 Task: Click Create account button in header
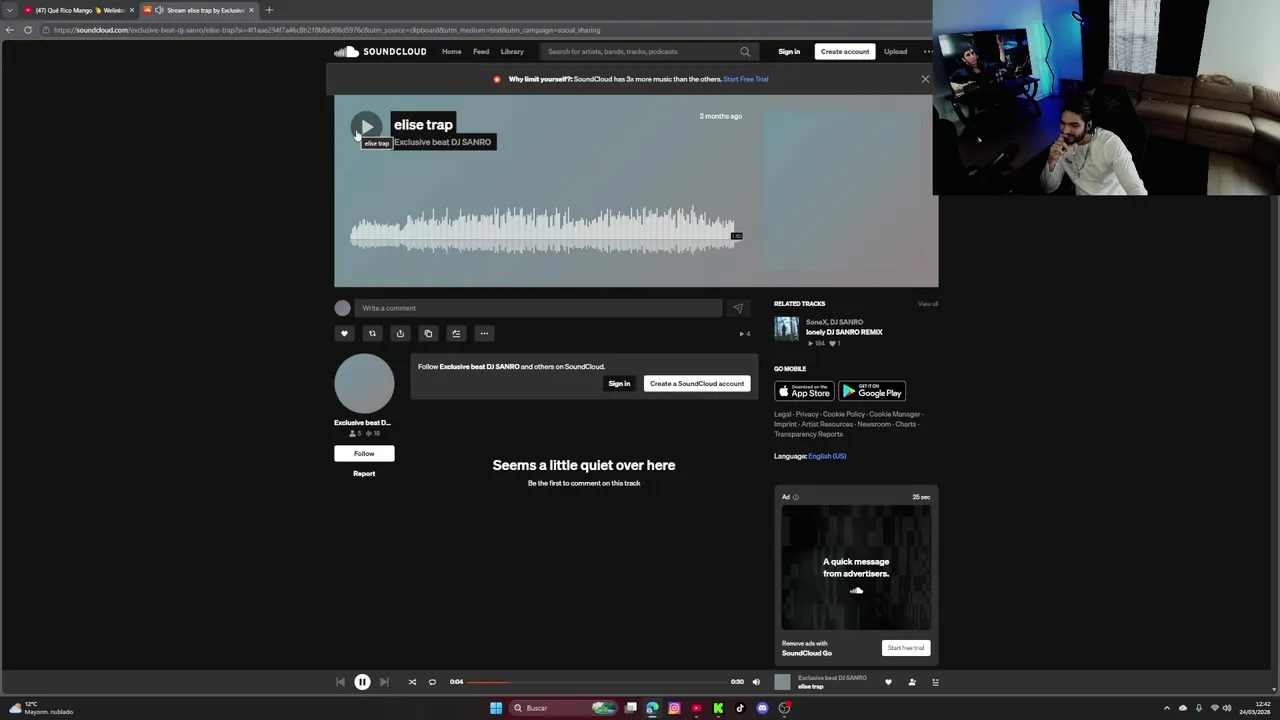tap(845, 52)
